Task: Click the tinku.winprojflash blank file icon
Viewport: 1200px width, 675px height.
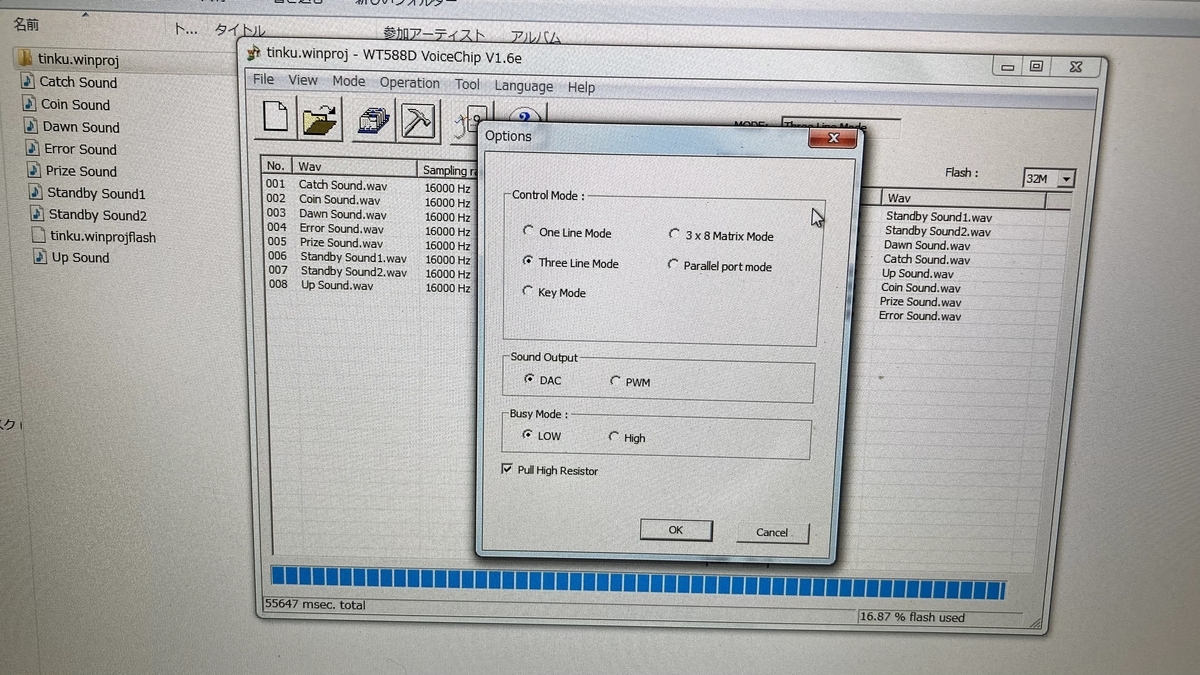Action: [x=40, y=236]
